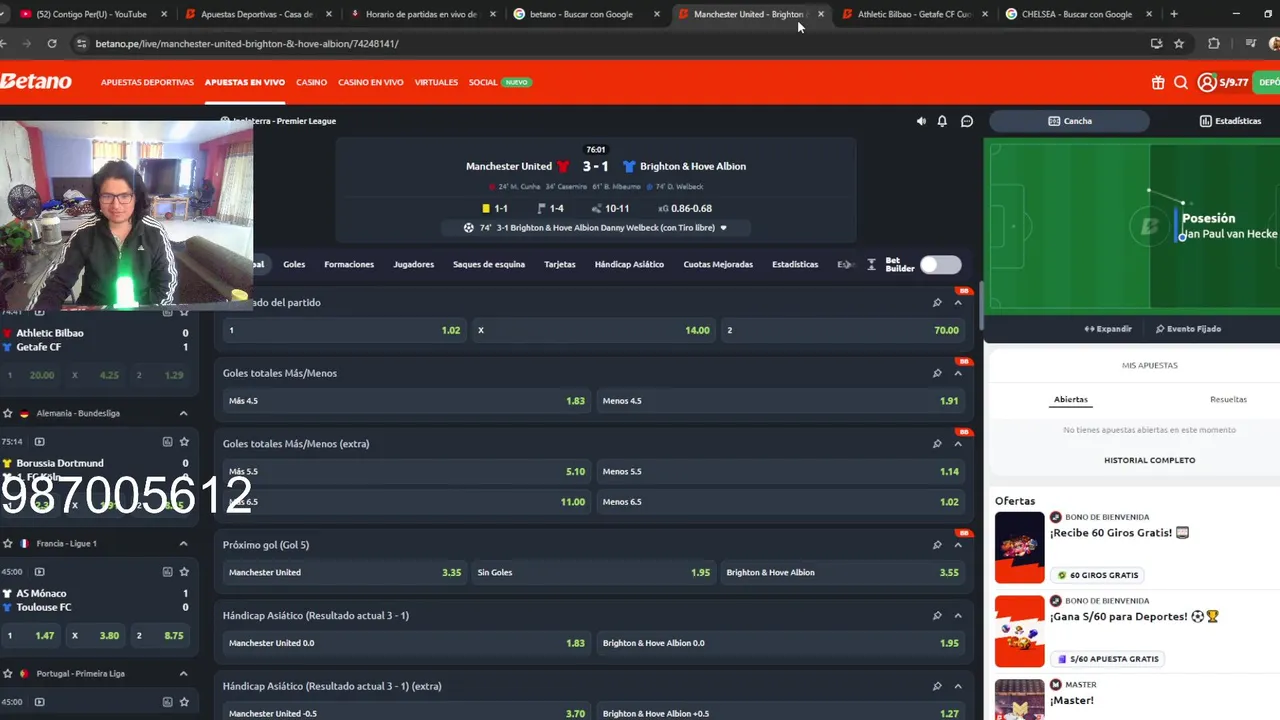The height and width of the screenshot is (720, 1280).
Task: Open the user account profile icon
Action: [x=1207, y=83]
